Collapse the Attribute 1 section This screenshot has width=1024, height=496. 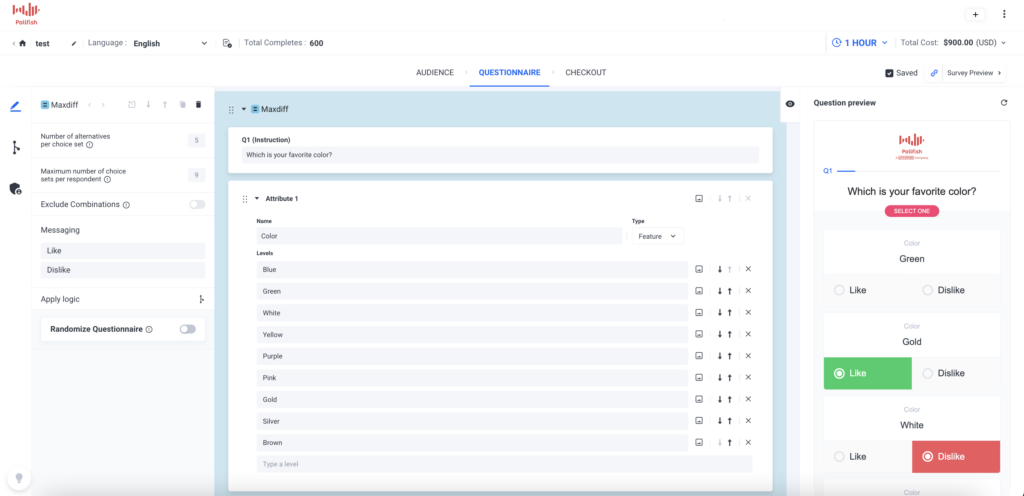point(255,199)
